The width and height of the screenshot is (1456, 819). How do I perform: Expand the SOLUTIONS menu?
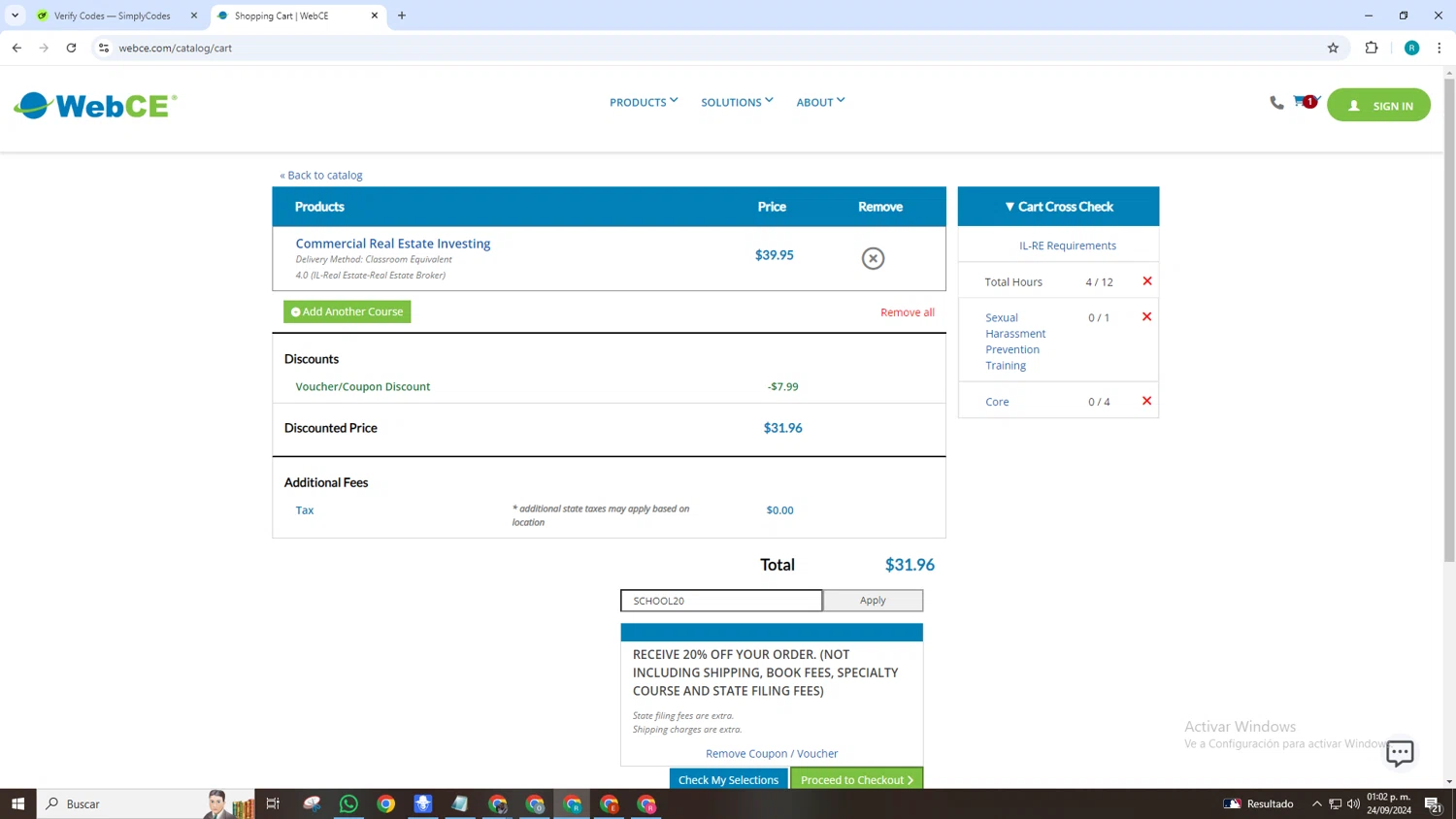737,102
